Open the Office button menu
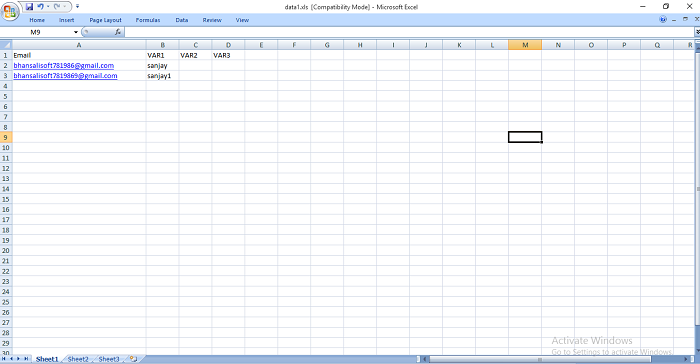Image resolution: width=700 pixels, height=364 pixels. (x=10, y=11)
